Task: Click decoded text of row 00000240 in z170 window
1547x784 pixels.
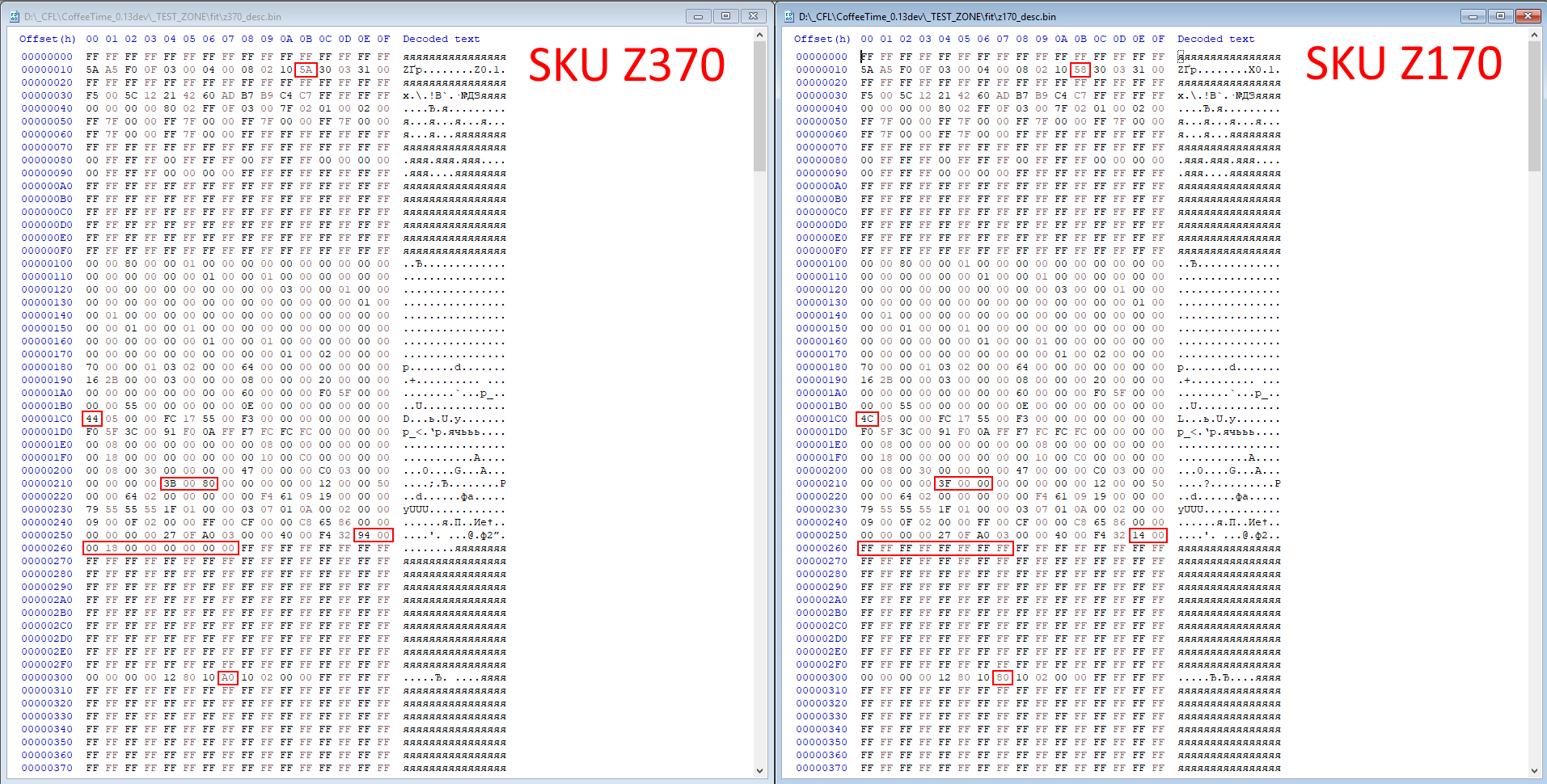Action: (1229, 522)
